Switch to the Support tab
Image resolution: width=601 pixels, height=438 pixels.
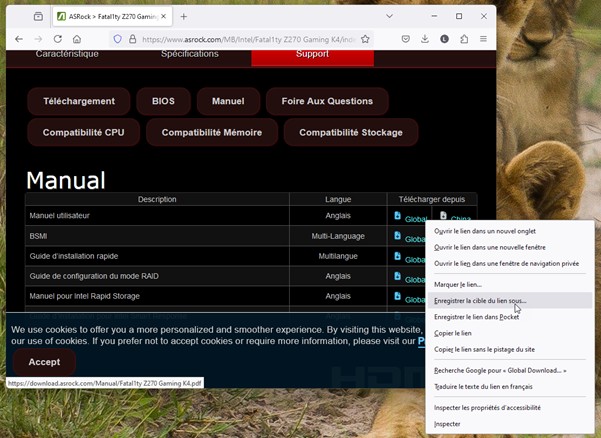(x=312, y=54)
